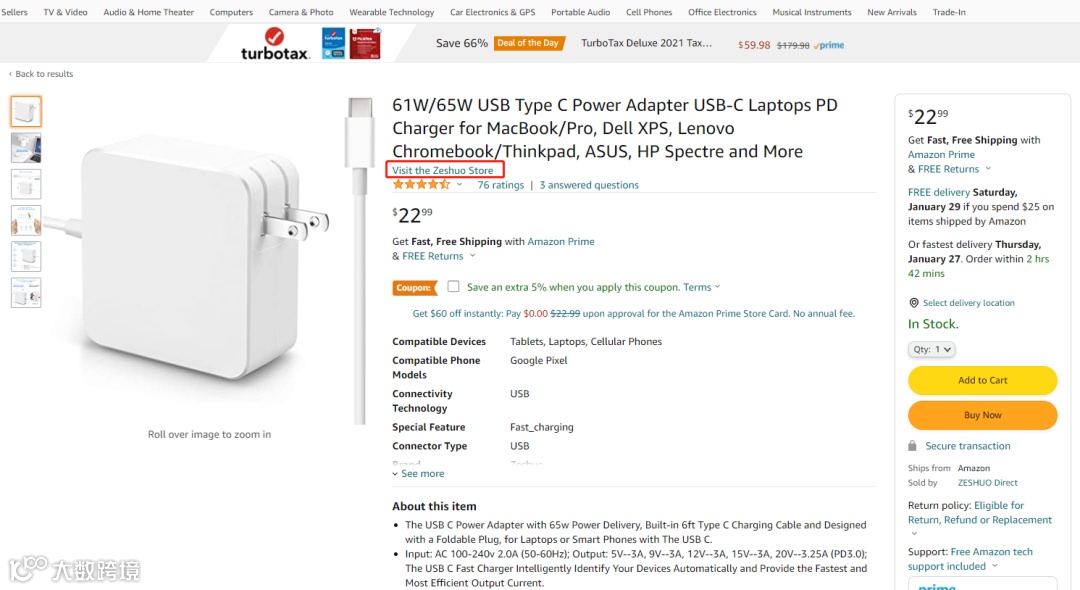Image resolution: width=1080 pixels, height=590 pixels.
Task: Expand the coupon Terms dropdown
Action: 717,288
